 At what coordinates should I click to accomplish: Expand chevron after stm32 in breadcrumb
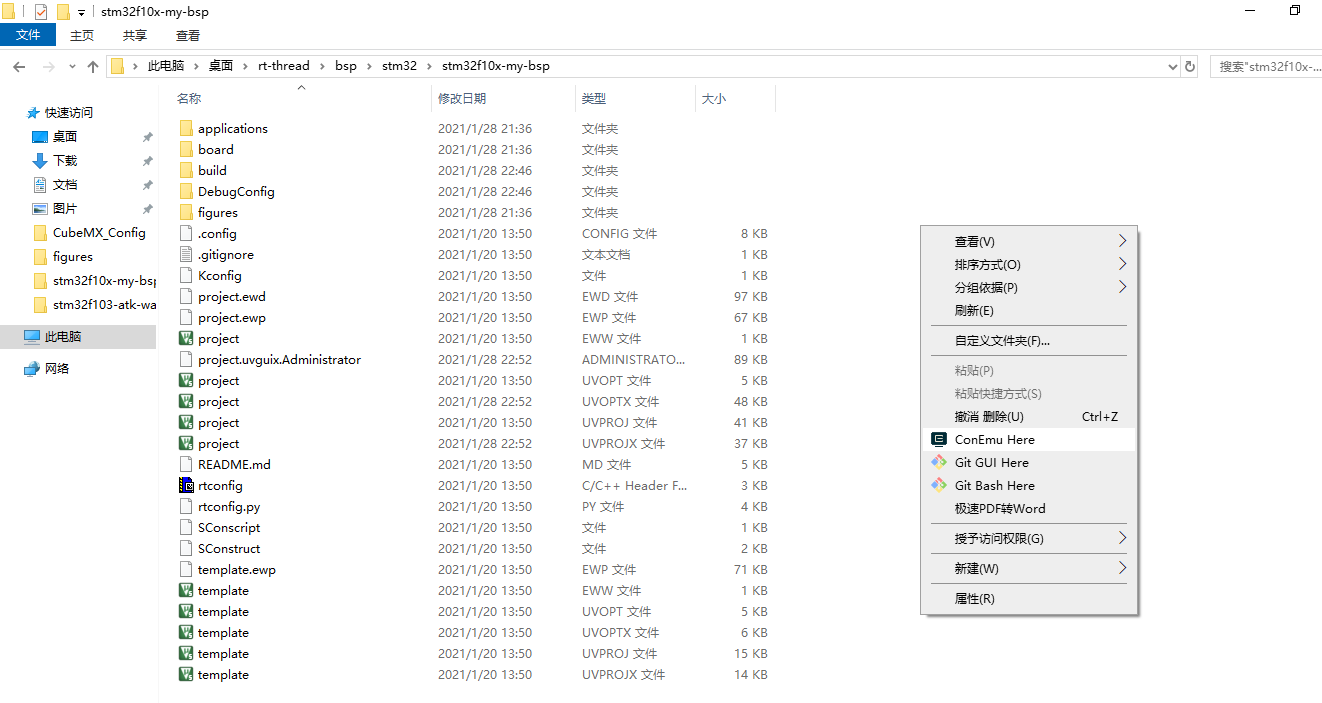pyautogui.click(x=429, y=66)
